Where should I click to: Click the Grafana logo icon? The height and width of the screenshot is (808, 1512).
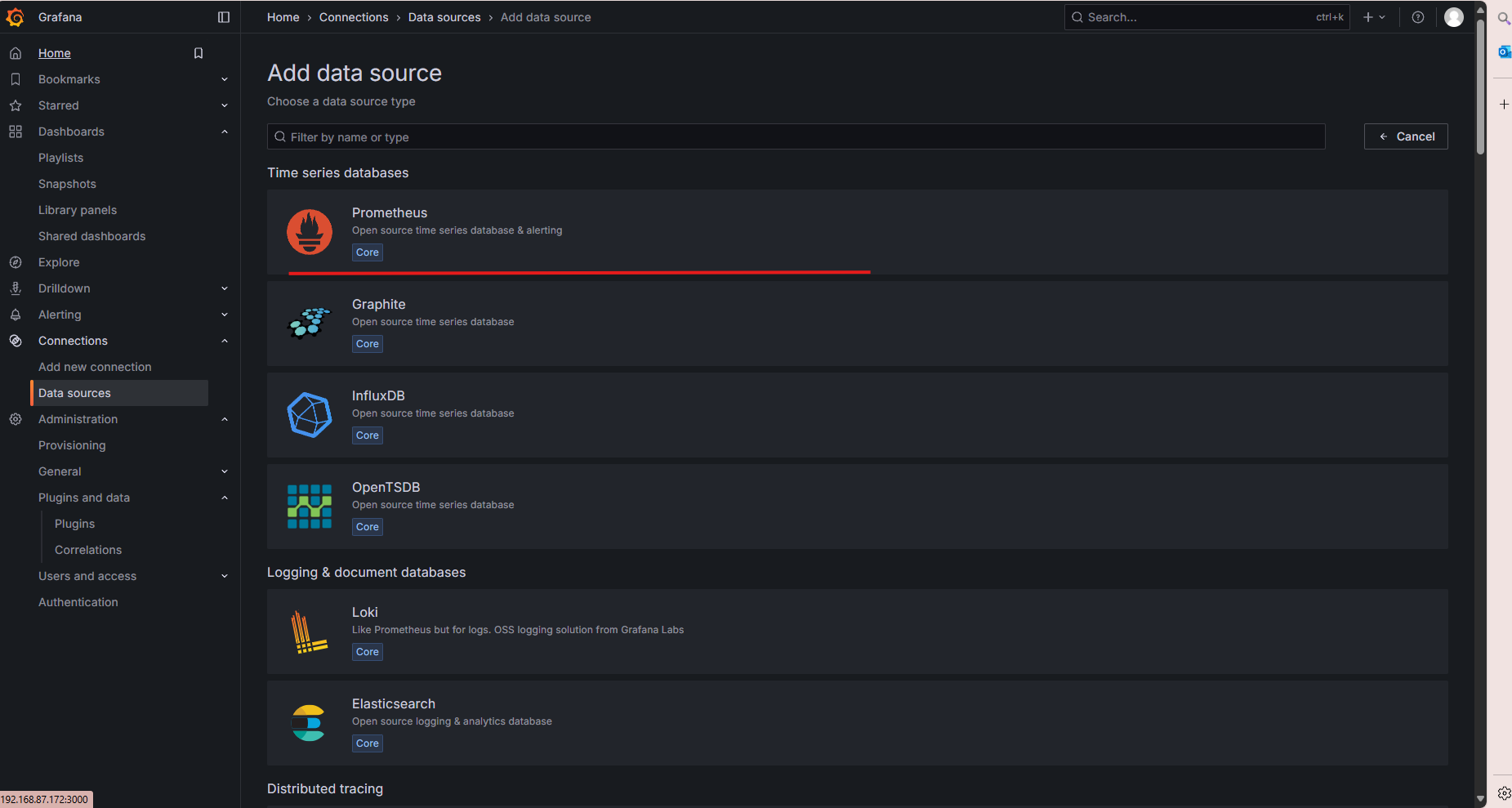point(16,17)
